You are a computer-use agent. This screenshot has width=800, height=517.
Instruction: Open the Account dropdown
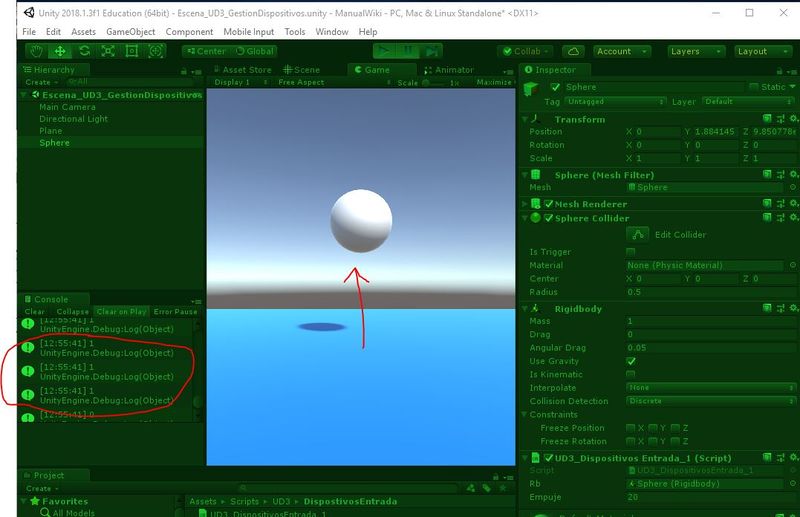pyautogui.click(x=621, y=51)
